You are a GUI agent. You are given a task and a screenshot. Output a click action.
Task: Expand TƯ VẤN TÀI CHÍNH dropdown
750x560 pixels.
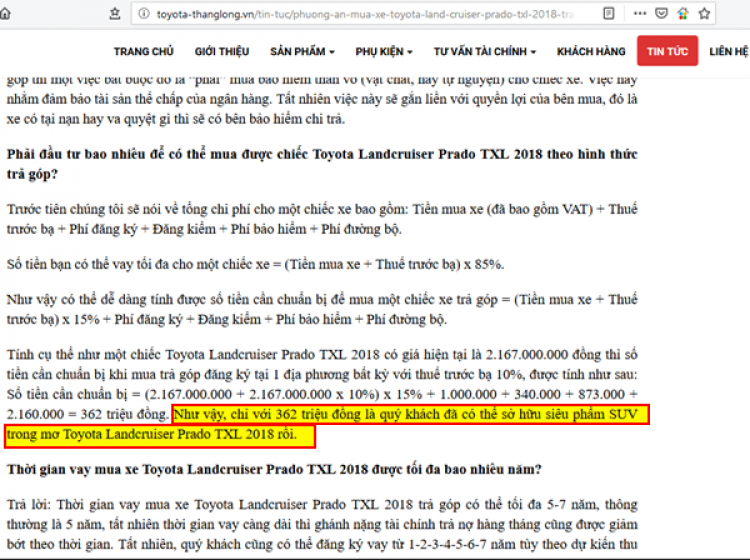tap(485, 51)
